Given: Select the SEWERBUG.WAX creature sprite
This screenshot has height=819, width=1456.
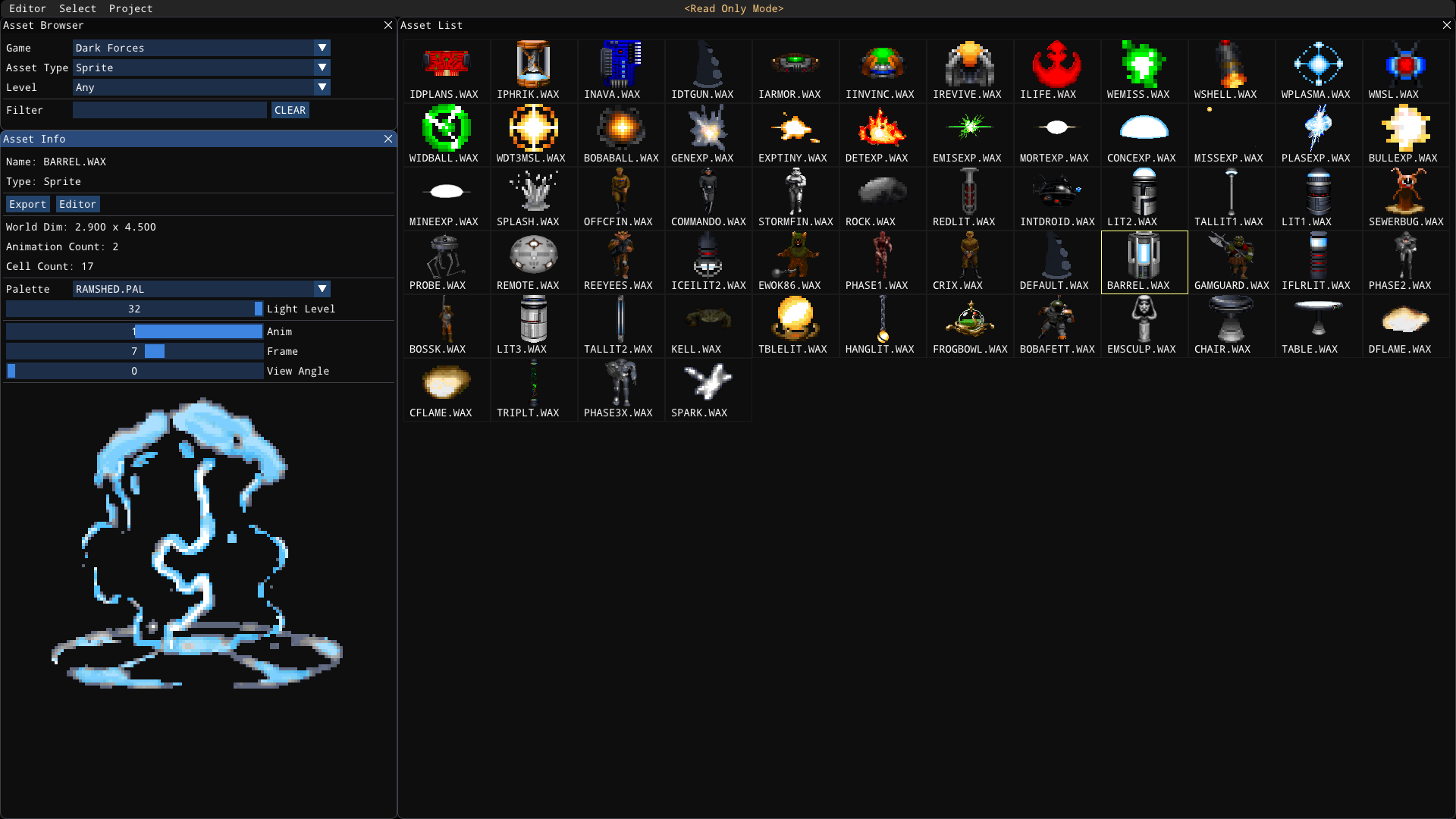Looking at the screenshot, I should (x=1406, y=199).
